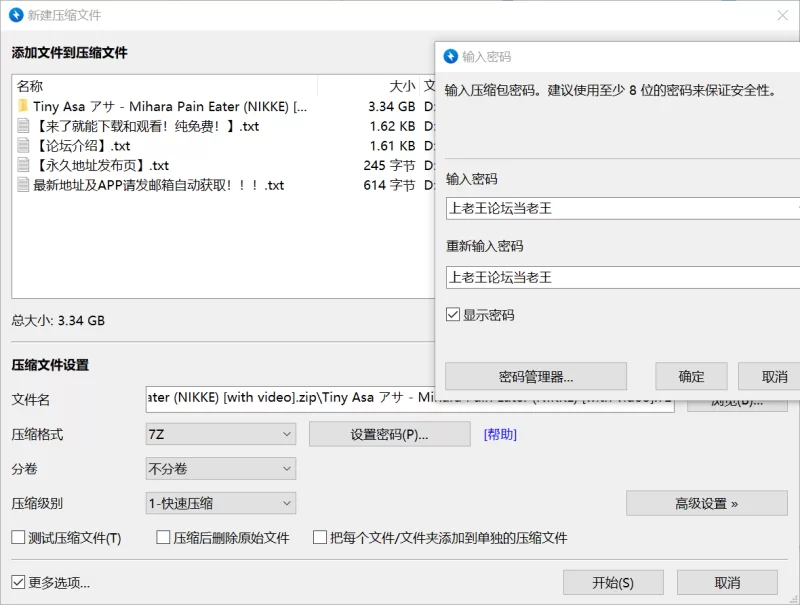Toggle the 显示密码 checkbox
The width and height of the screenshot is (800, 605).
(x=453, y=315)
